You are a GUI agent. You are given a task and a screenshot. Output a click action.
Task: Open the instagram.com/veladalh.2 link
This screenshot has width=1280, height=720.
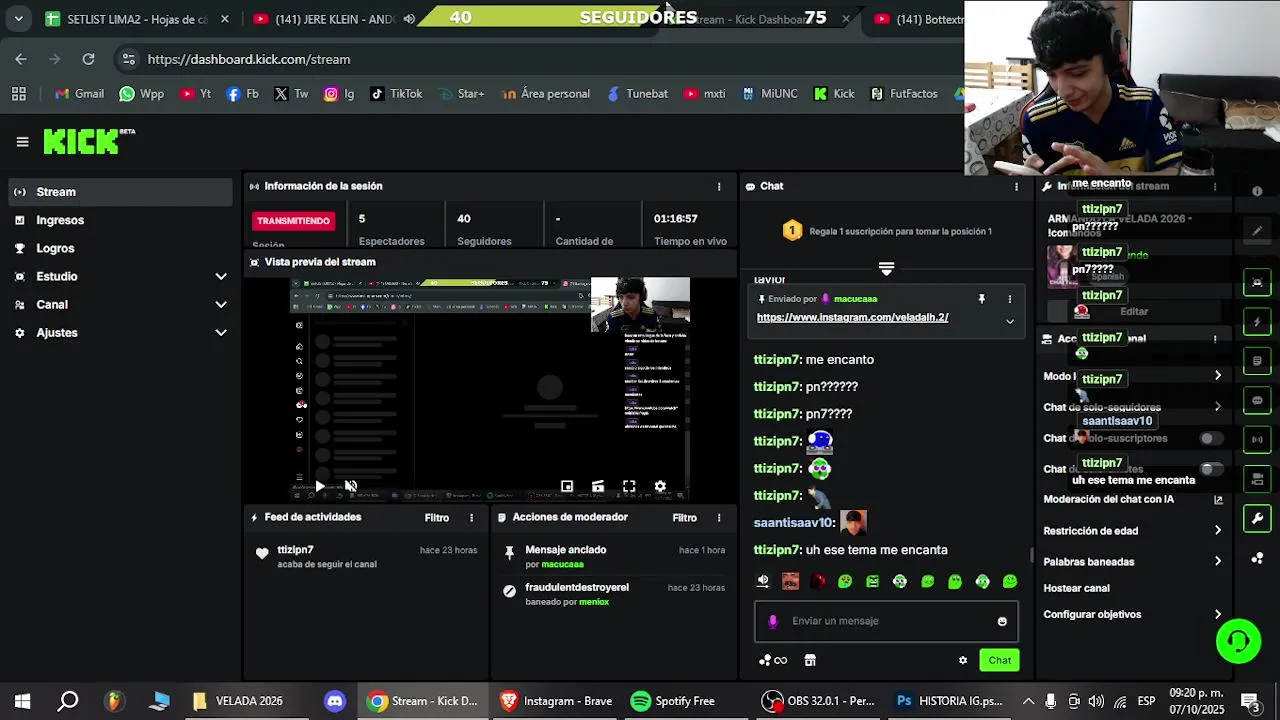tap(852, 317)
